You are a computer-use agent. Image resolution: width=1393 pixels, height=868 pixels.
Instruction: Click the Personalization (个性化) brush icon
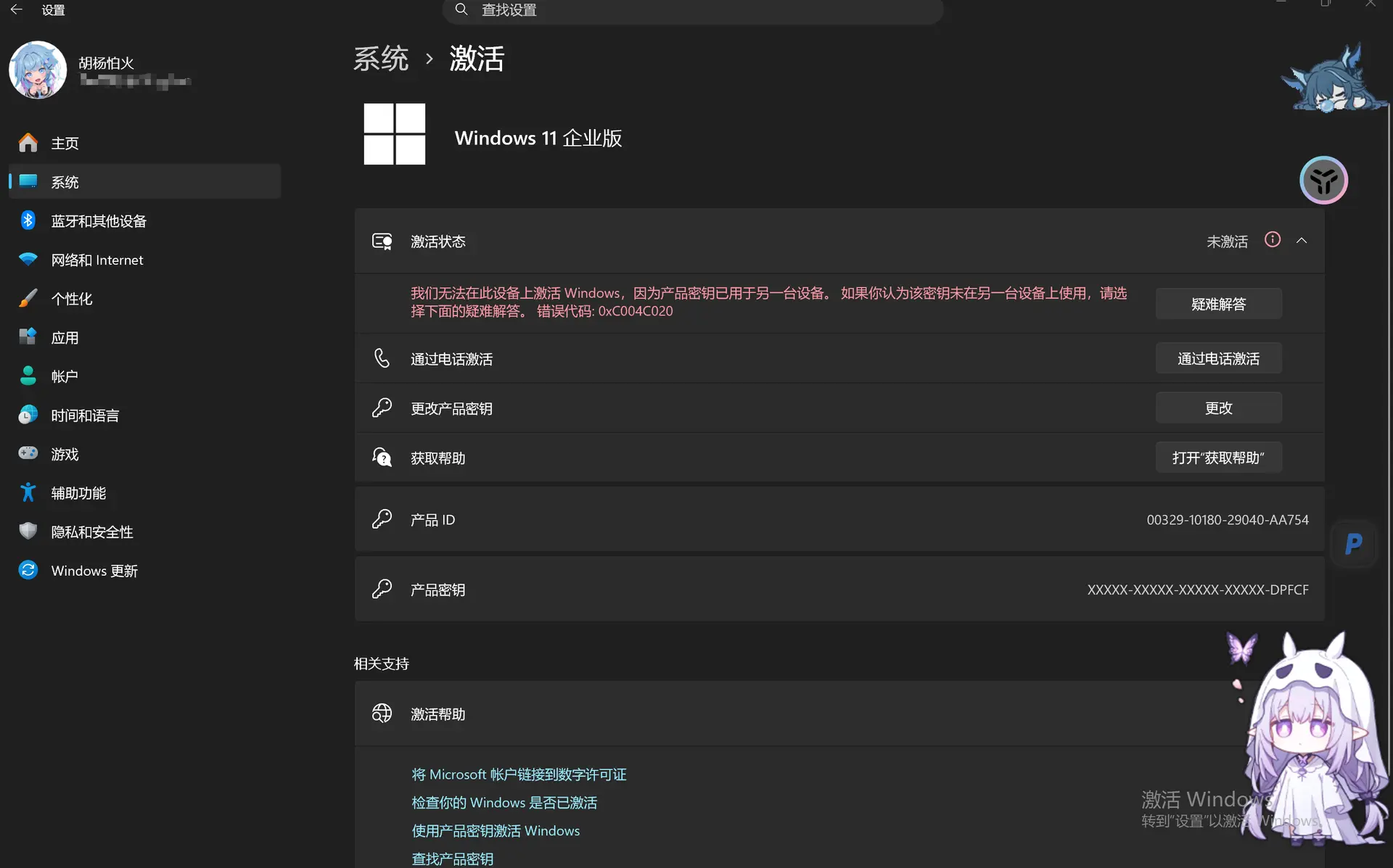coord(28,298)
